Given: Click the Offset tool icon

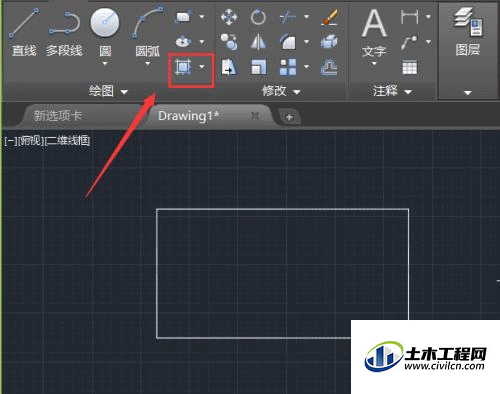Looking at the screenshot, I should tap(329, 67).
